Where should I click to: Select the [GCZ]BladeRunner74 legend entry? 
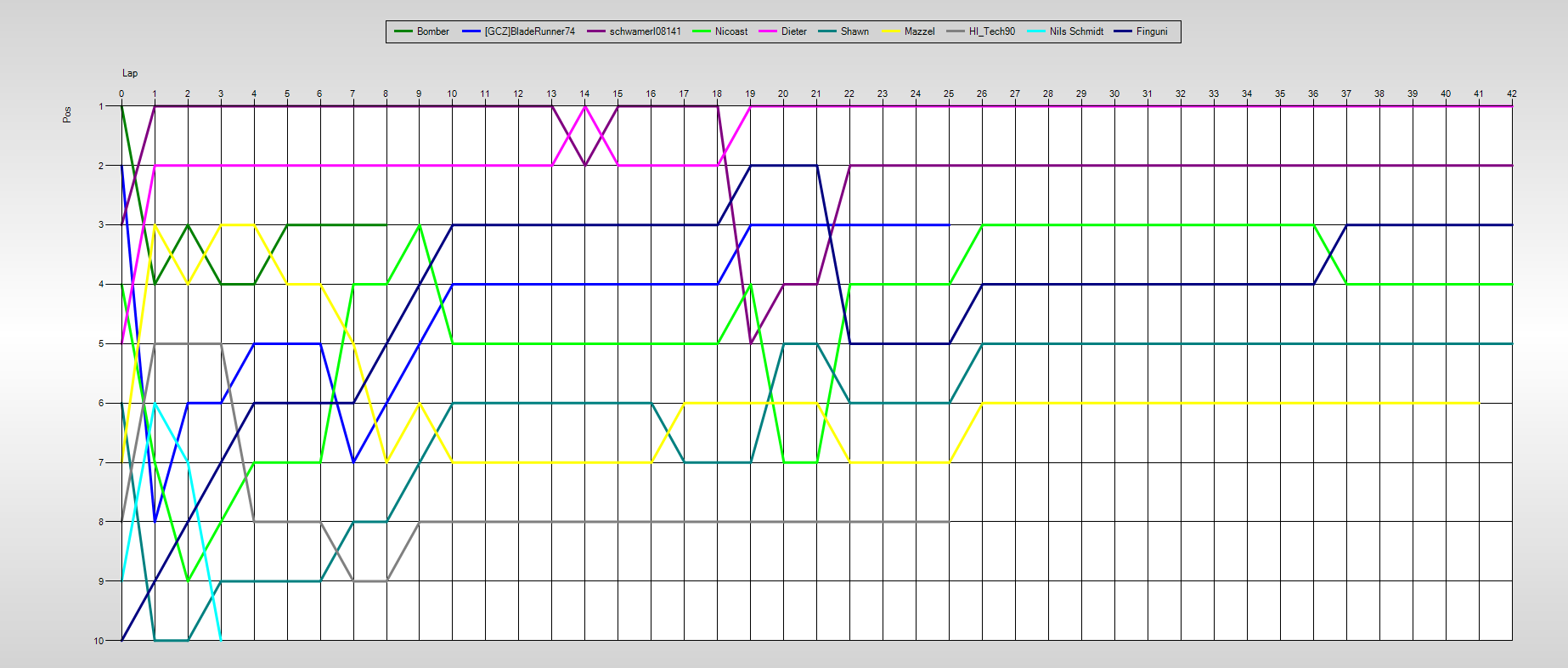coord(518,31)
